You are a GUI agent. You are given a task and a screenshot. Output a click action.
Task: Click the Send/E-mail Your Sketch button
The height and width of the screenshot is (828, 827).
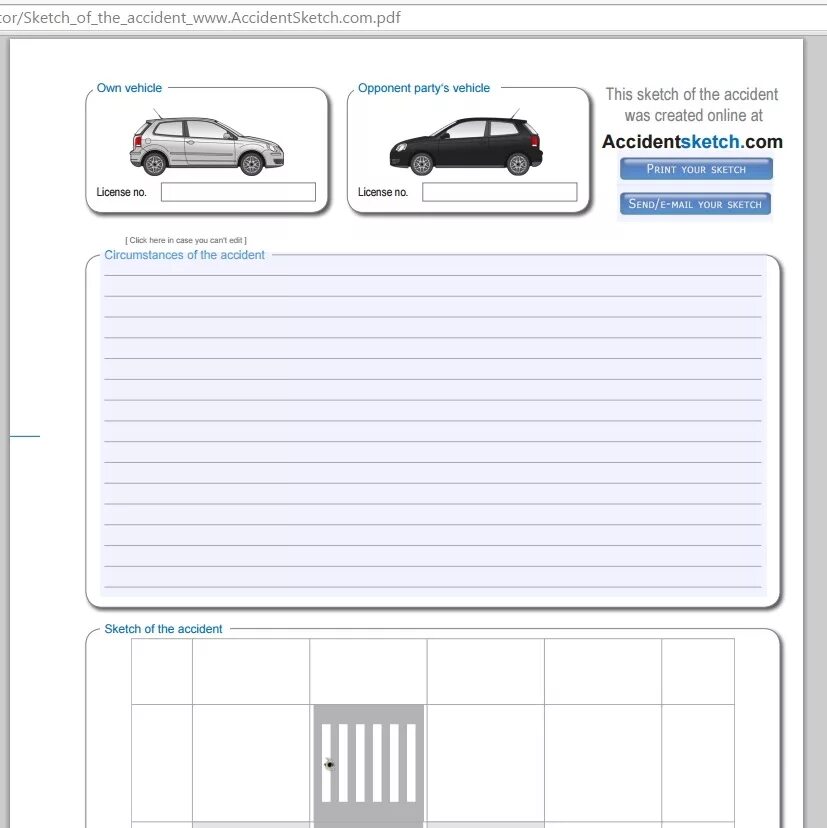tap(695, 204)
